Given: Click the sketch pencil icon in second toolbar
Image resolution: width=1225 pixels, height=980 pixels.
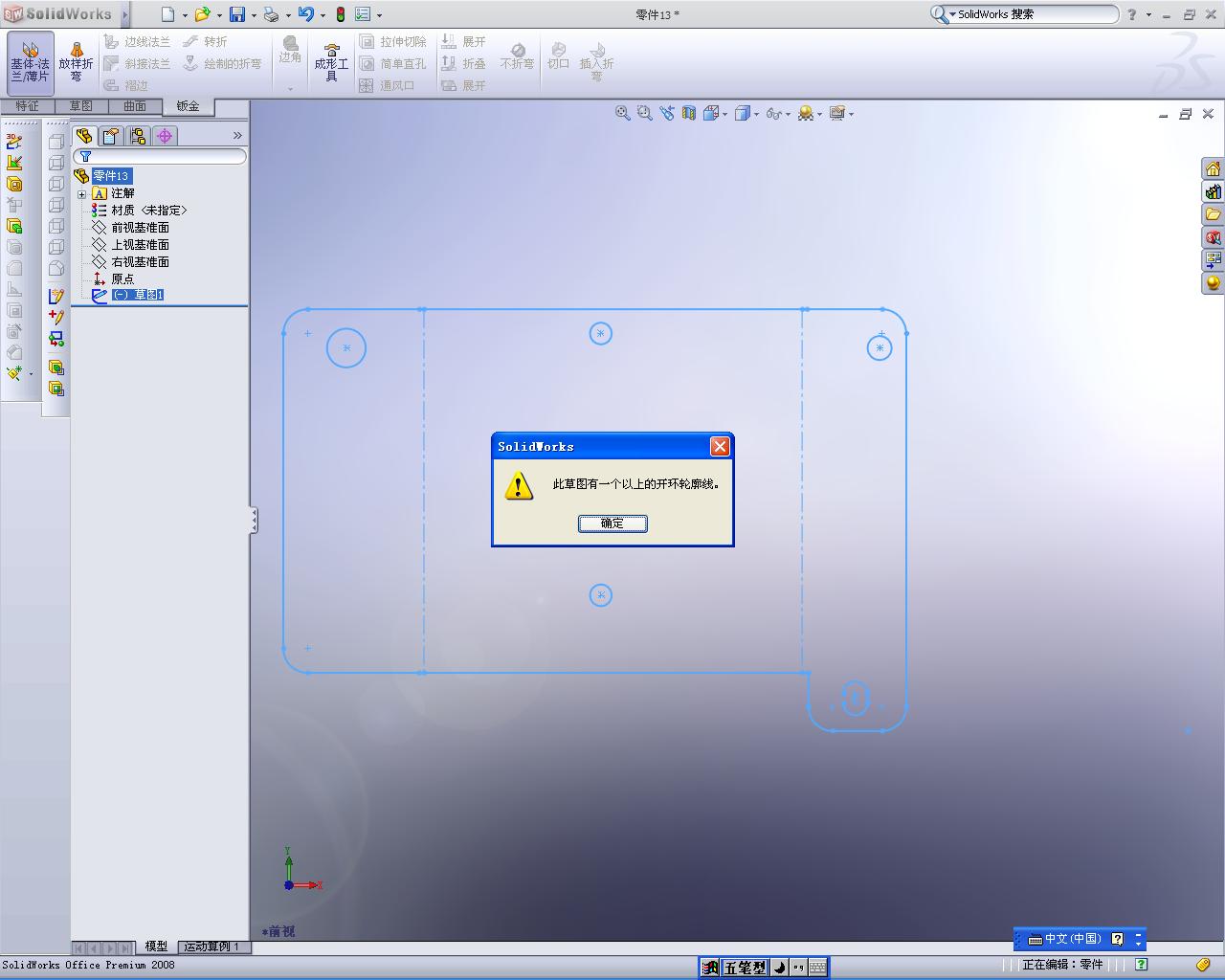Looking at the screenshot, I should (56, 297).
